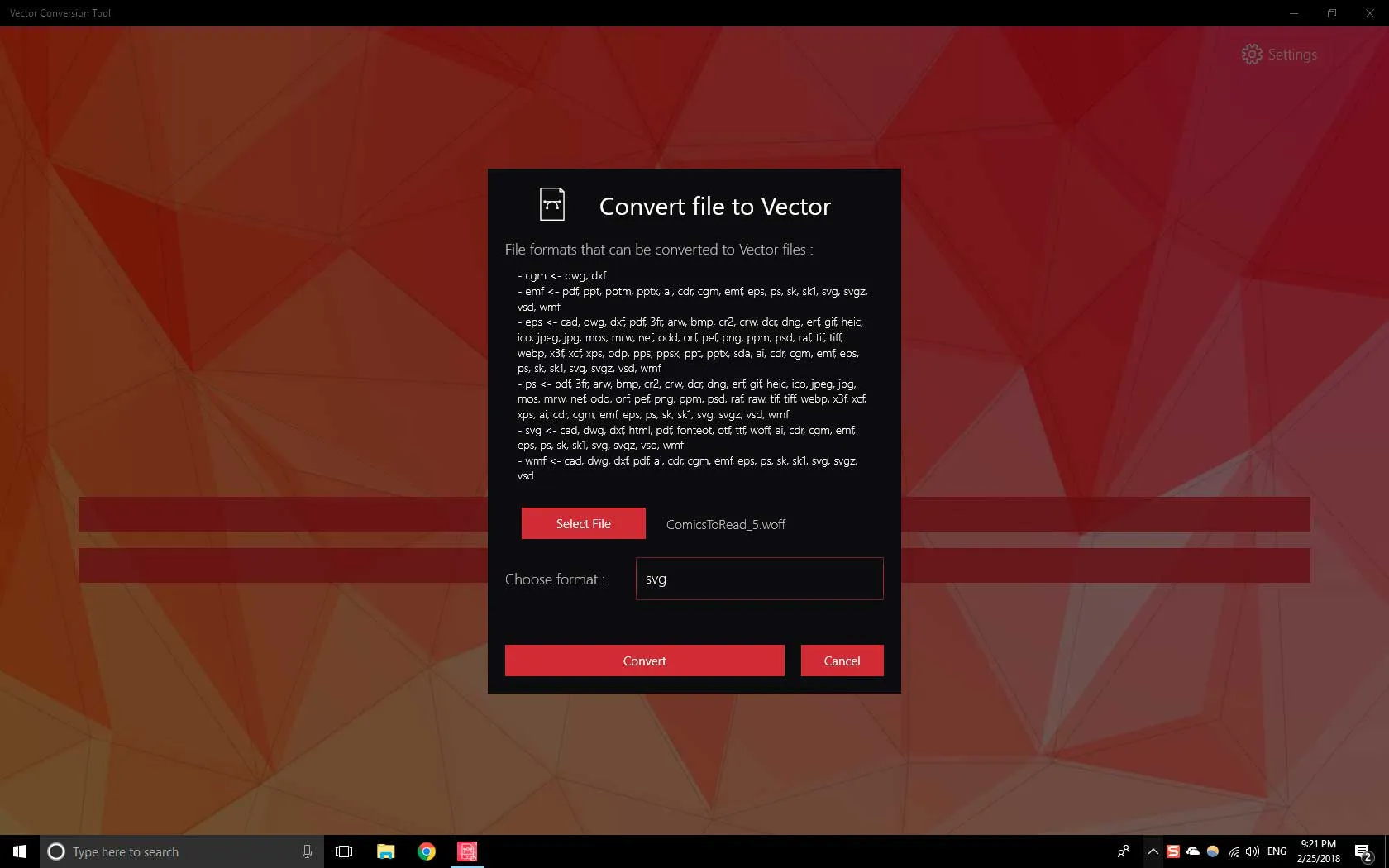1389x868 pixels.
Task: Open Google Chrome from the taskbar
Action: click(x=427, y=851)
